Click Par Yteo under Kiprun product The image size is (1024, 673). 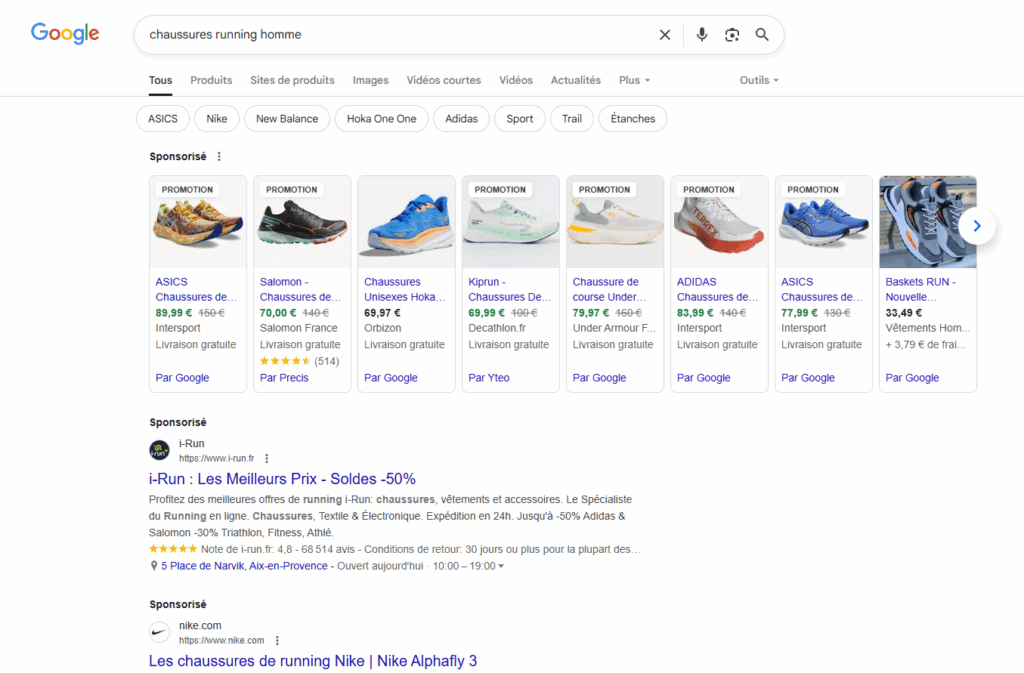(488, 378)
